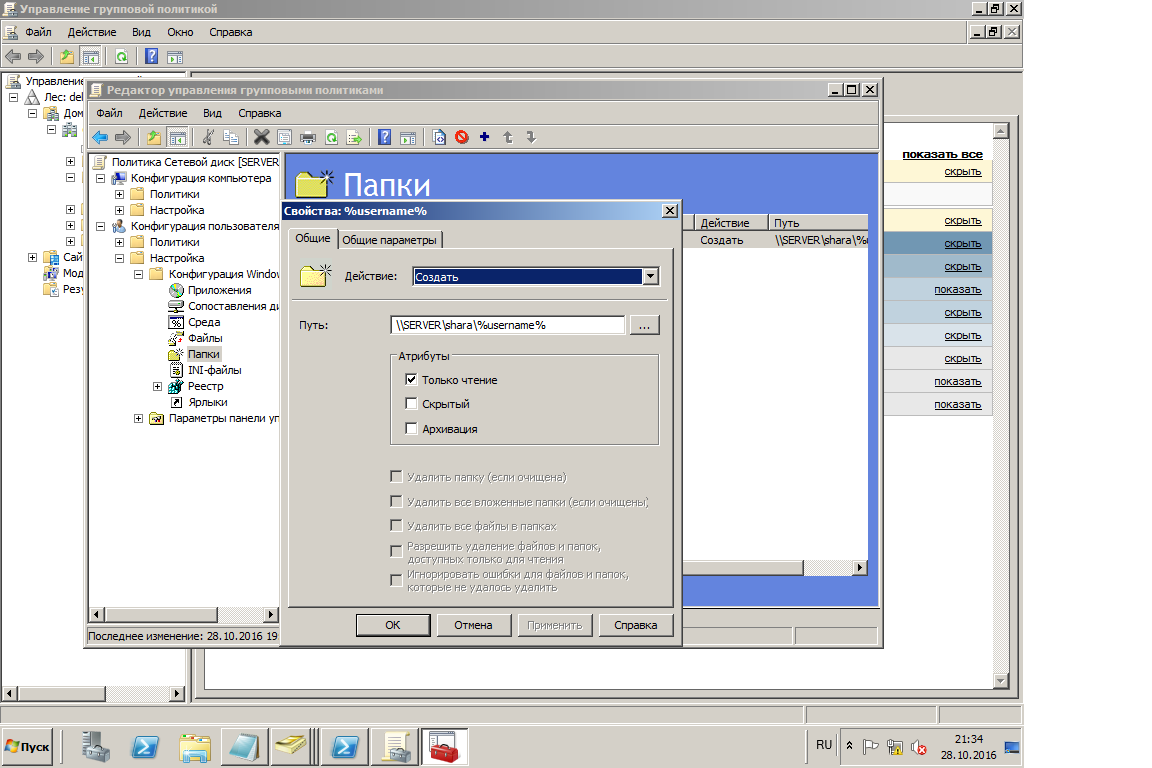Viewport: 1152px width, 768px height.
Task: Click the '...' browse button next to the path
Action: coord(644,325)
